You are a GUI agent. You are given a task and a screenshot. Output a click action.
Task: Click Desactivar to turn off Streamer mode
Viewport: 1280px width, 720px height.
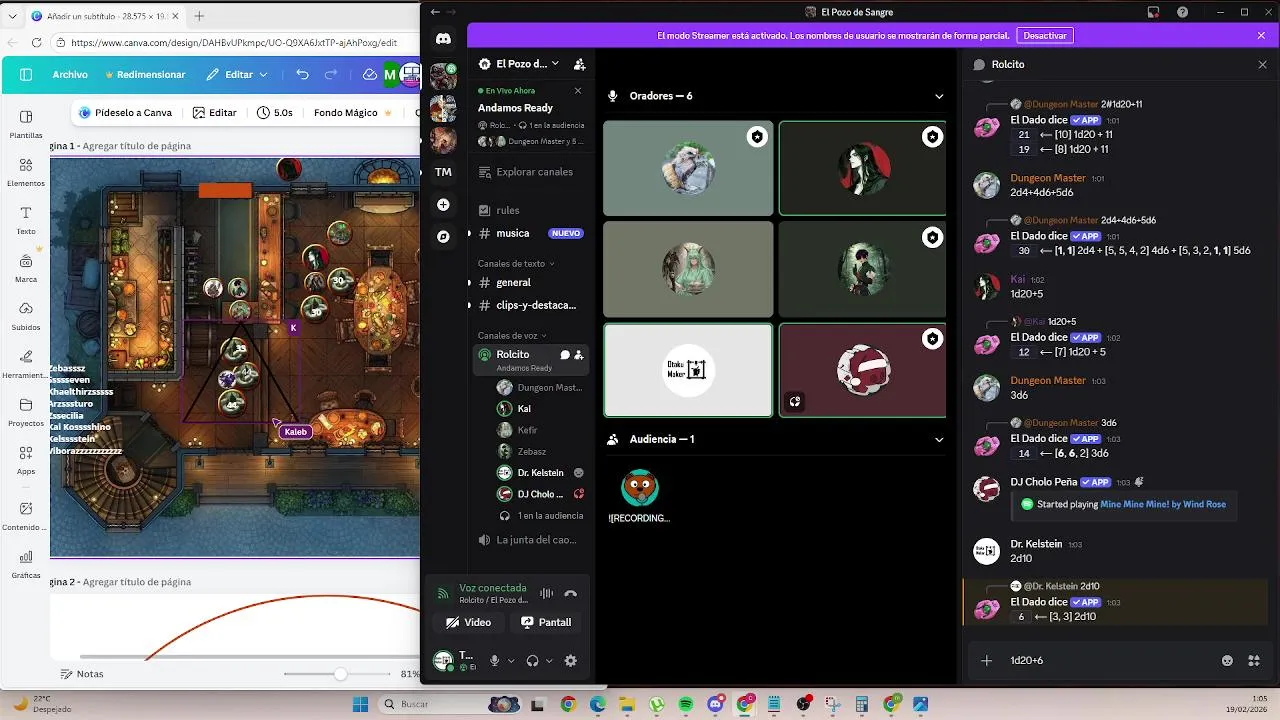click(x=1045, y=35)
